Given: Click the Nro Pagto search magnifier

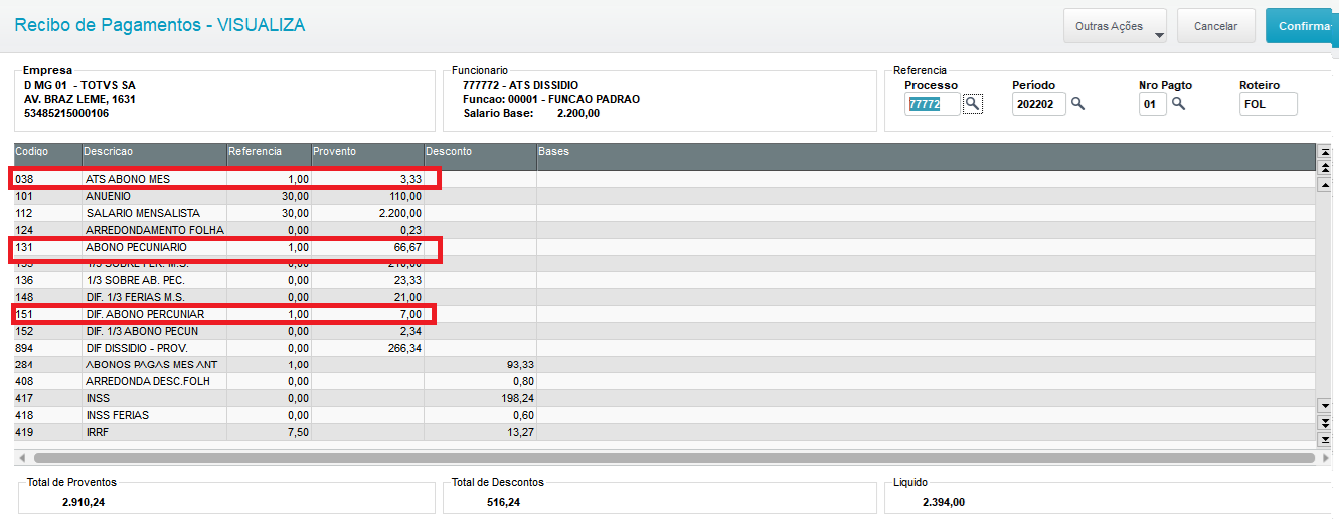Looking at the screenshot, I should (x=1178, y=103).
